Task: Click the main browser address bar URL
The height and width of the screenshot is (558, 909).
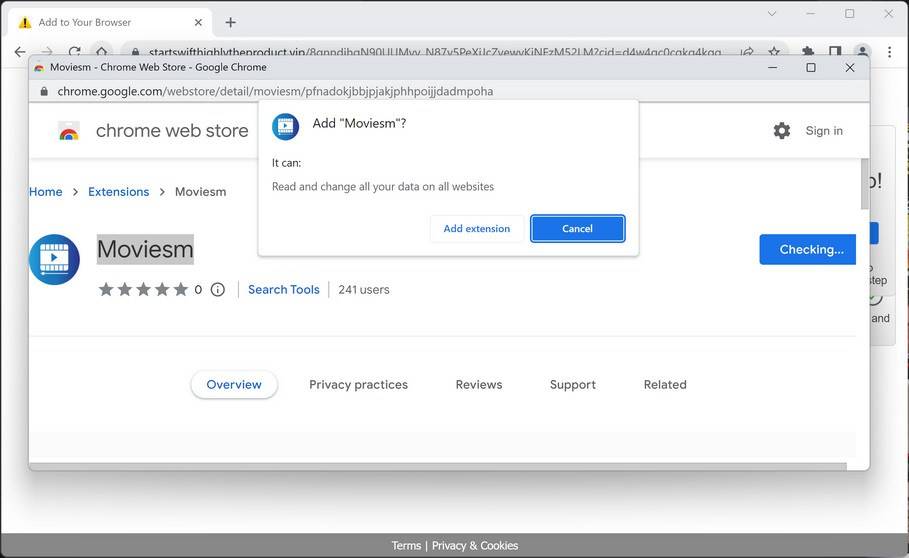Action: pos(435,53)
